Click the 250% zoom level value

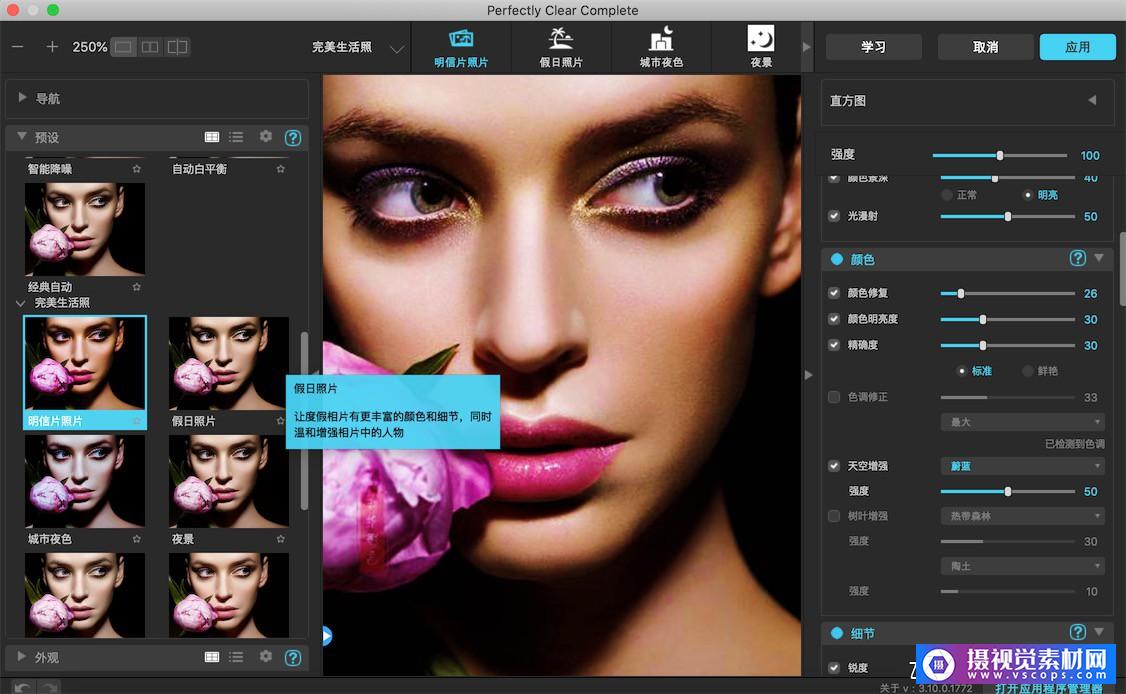point(90,47)
